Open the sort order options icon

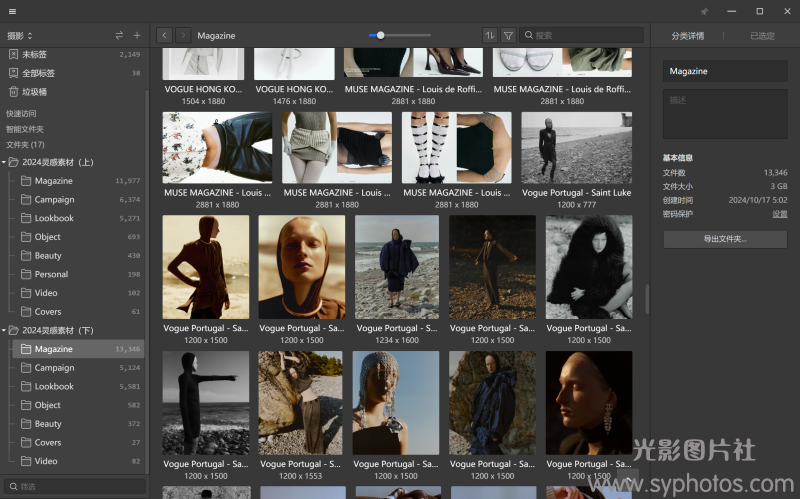(489, 35)
